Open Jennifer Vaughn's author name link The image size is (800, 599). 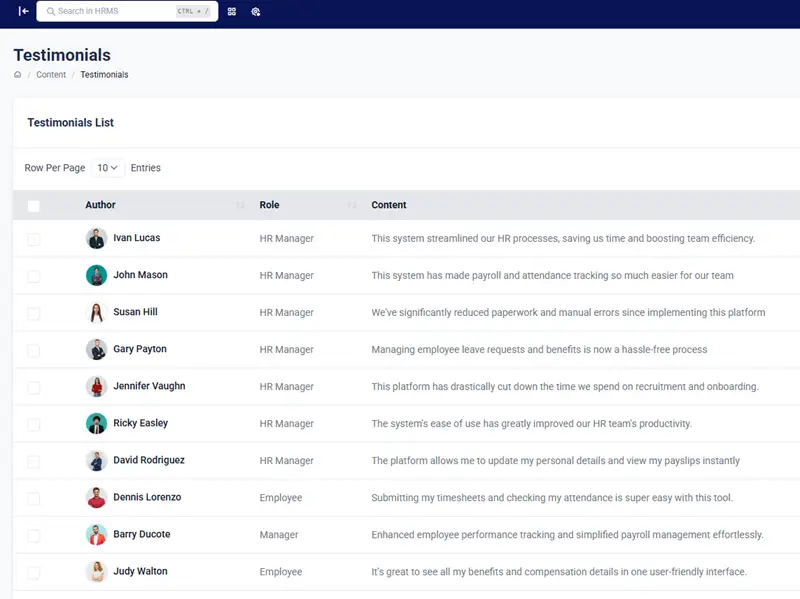point(149,386)
